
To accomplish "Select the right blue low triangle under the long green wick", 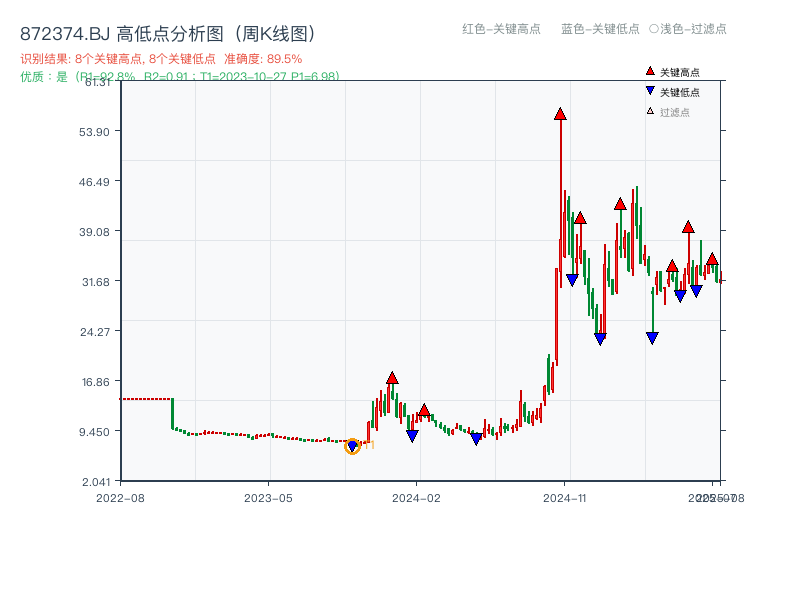I will point(652,338).
